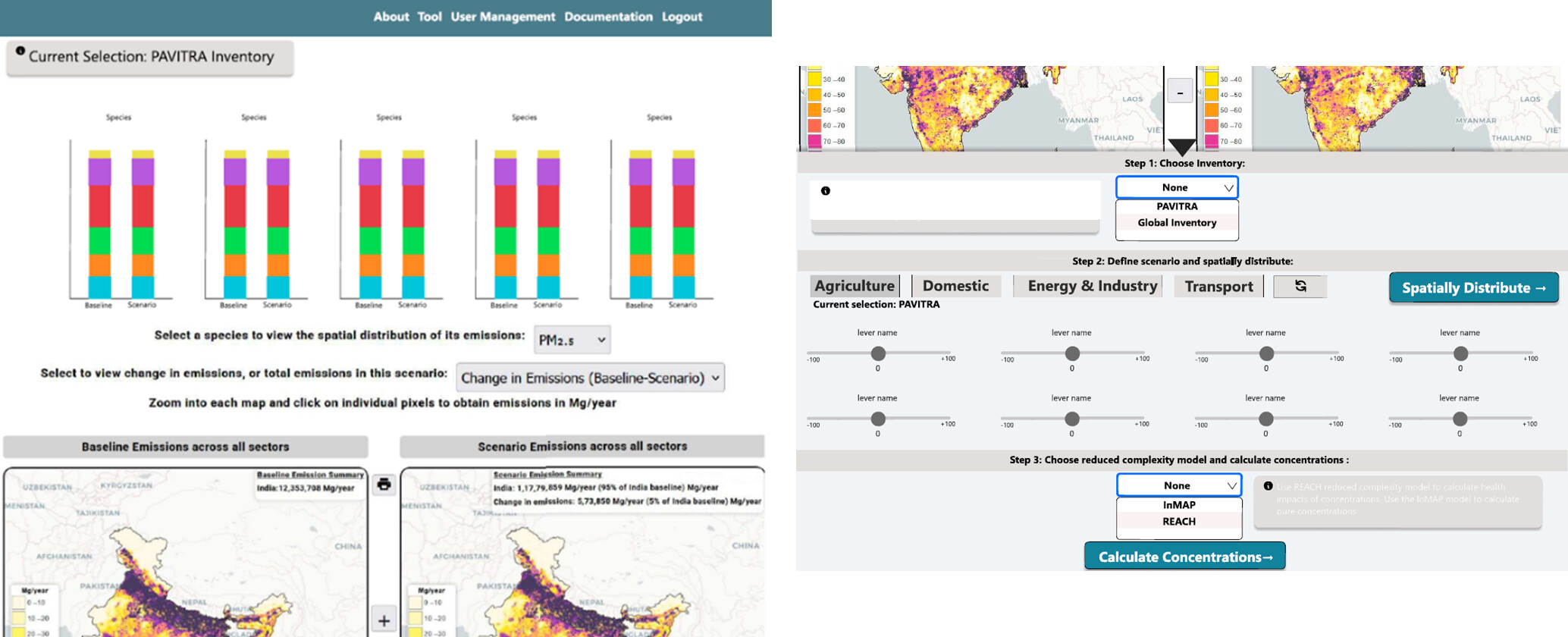Click the black downward triangle marker
This screenshot has width=1568, height=637.
point(1181,146)
